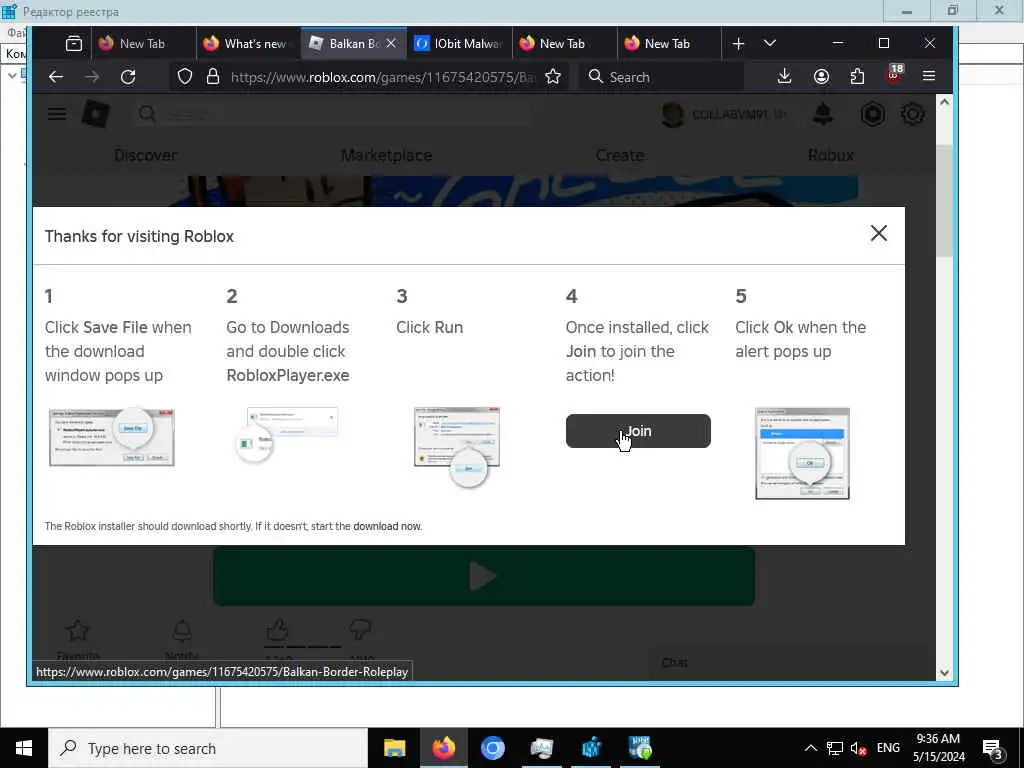
Task: Open a new tab with plus button
Action: pyautogui.click(x=739, y=44)
